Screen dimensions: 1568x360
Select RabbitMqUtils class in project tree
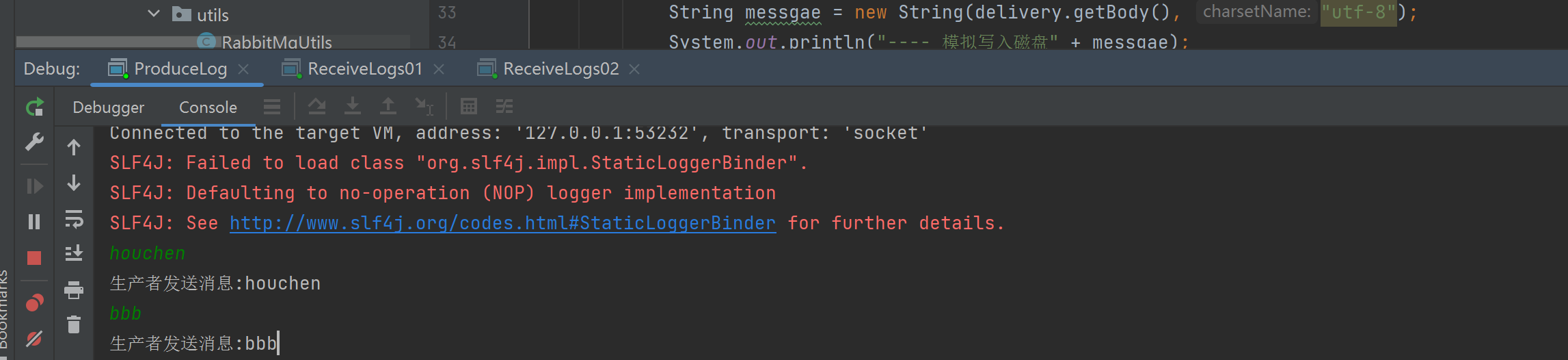coord(276,42)
